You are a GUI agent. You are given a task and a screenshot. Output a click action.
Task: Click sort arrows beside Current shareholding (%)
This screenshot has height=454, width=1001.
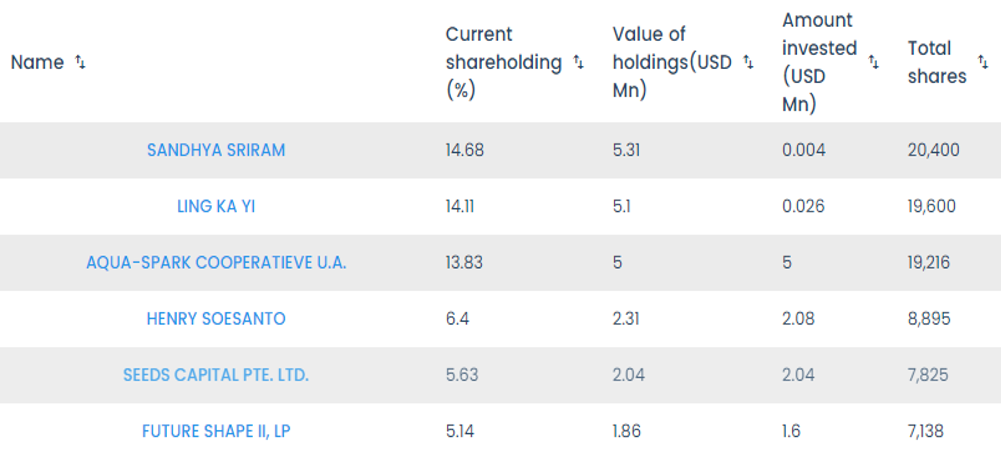point(579,62)
